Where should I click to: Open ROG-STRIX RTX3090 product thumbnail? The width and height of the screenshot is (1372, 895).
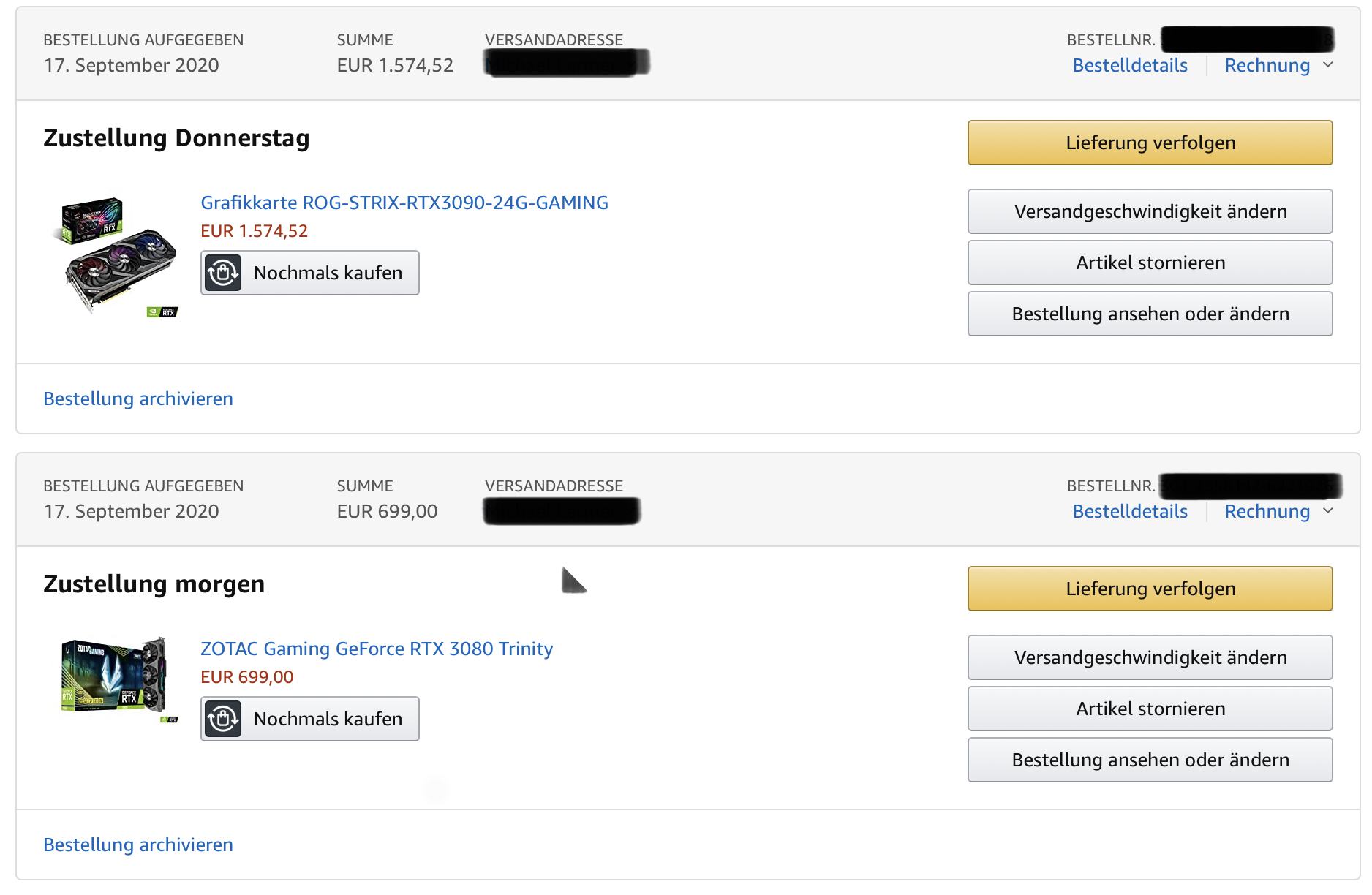[117, 257]
